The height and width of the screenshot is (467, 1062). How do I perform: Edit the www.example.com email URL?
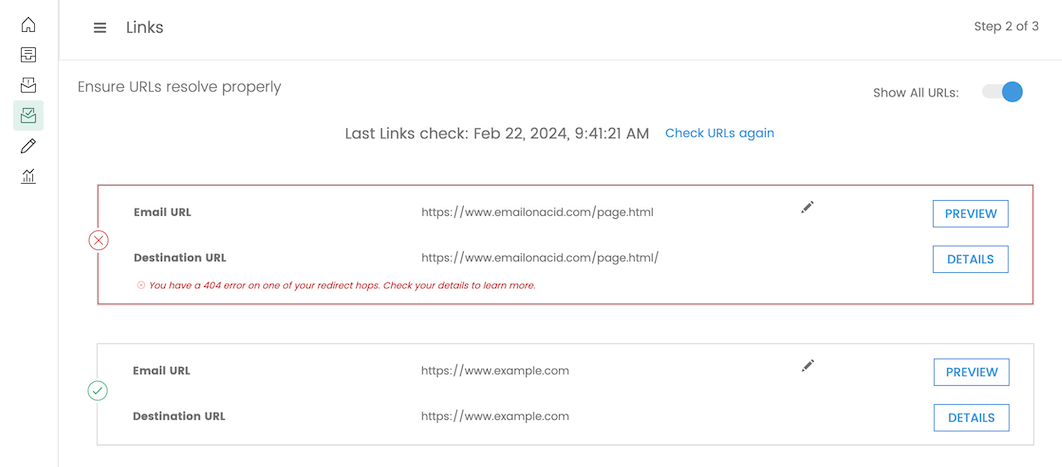pyautogui.click(x=808, y=366)
